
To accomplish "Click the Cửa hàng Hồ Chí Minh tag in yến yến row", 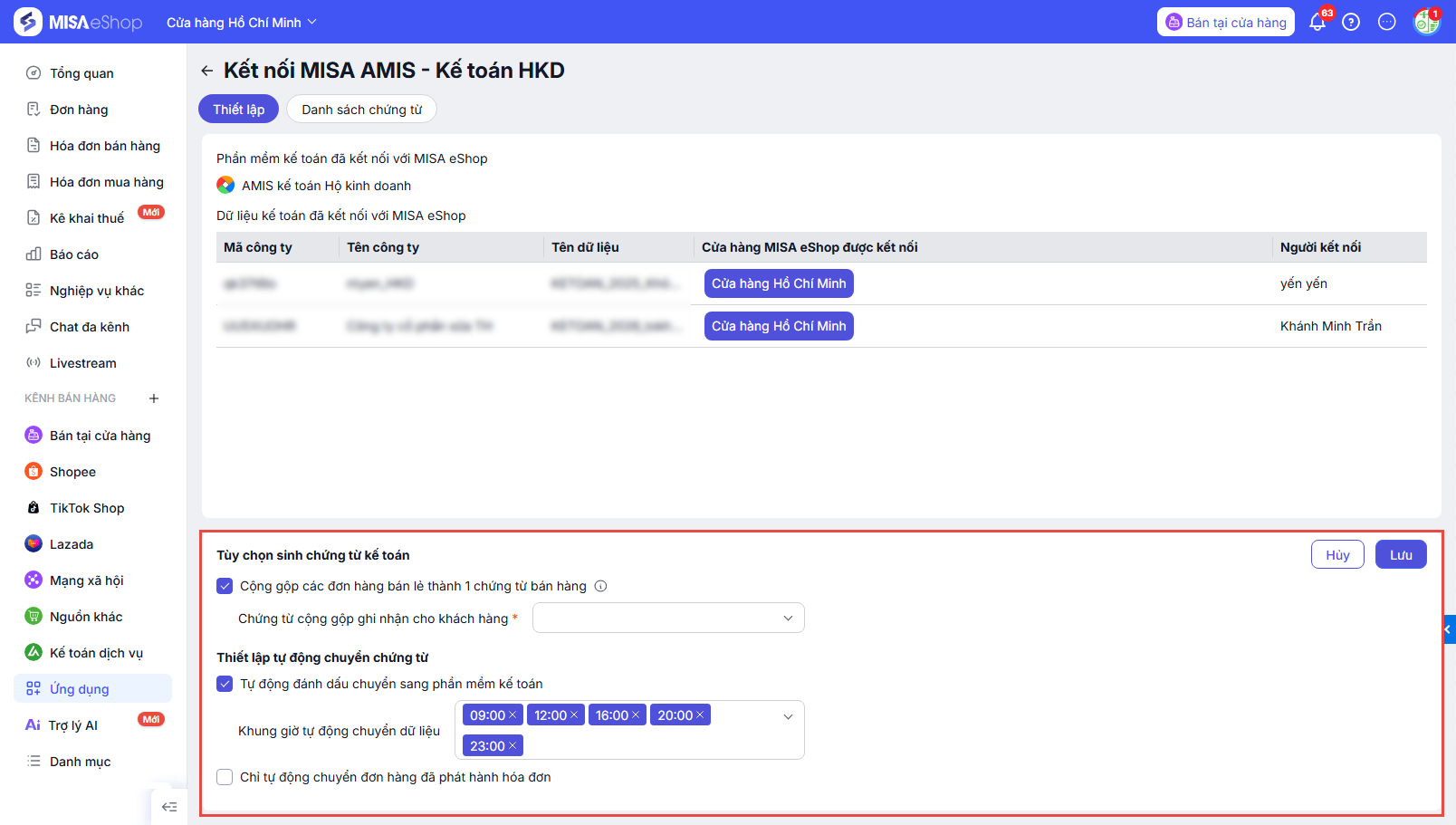I will click(x=779, y=283).
